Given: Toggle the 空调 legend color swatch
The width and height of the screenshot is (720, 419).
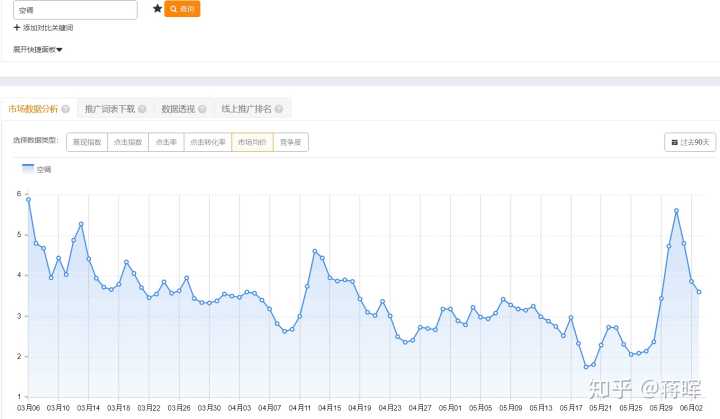Looking at the screenshot, I should pos(27,169).
